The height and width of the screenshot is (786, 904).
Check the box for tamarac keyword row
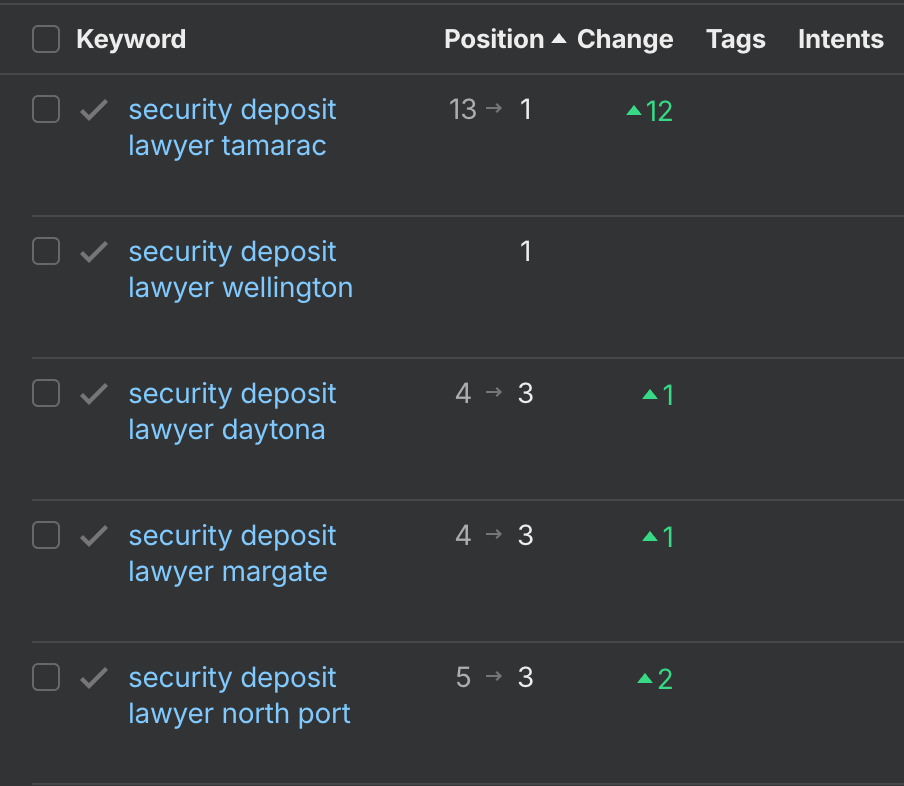click(46, 109)
